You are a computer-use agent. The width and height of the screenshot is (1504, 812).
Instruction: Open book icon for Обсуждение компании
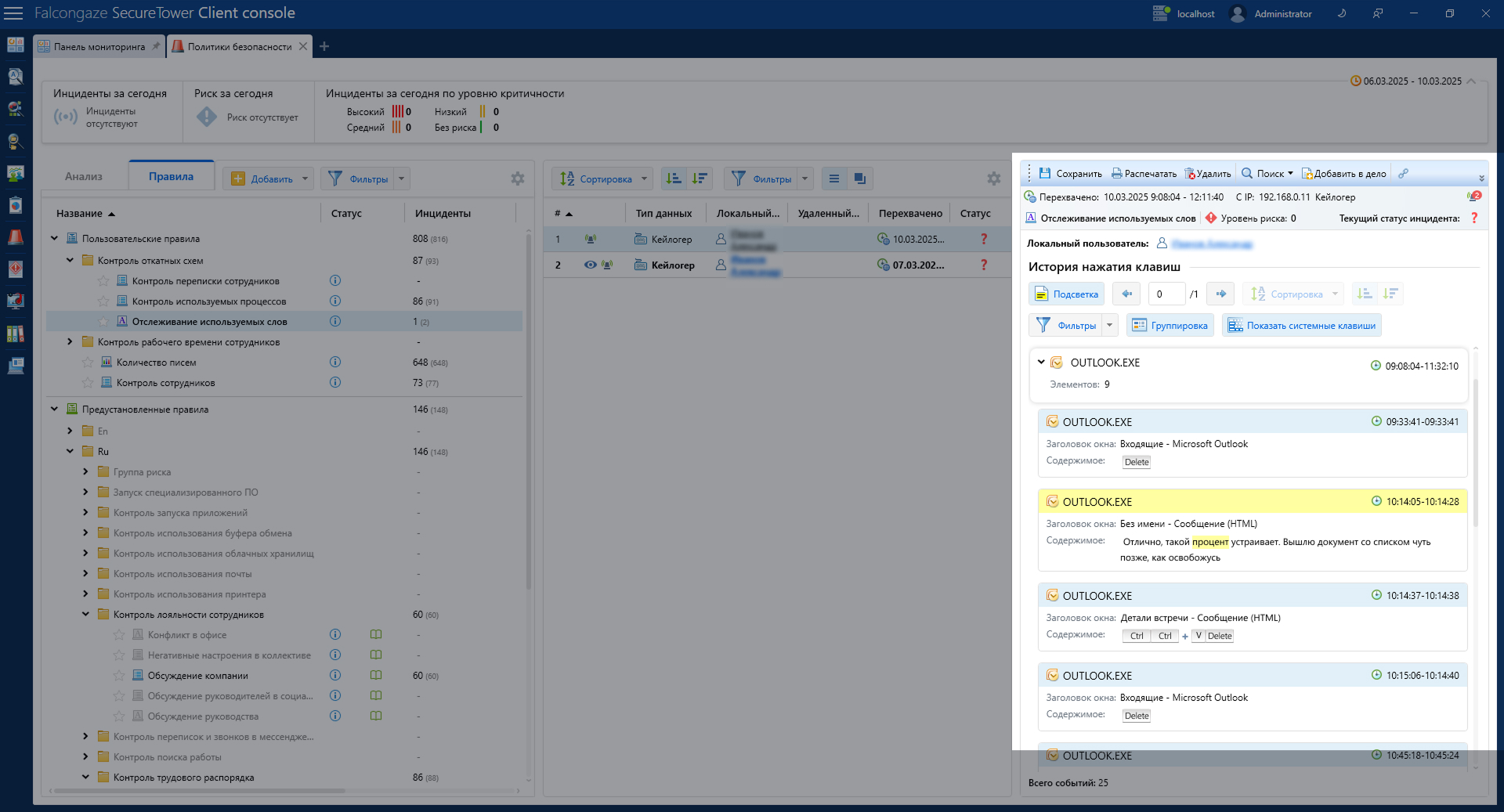[x=376, y=675]
